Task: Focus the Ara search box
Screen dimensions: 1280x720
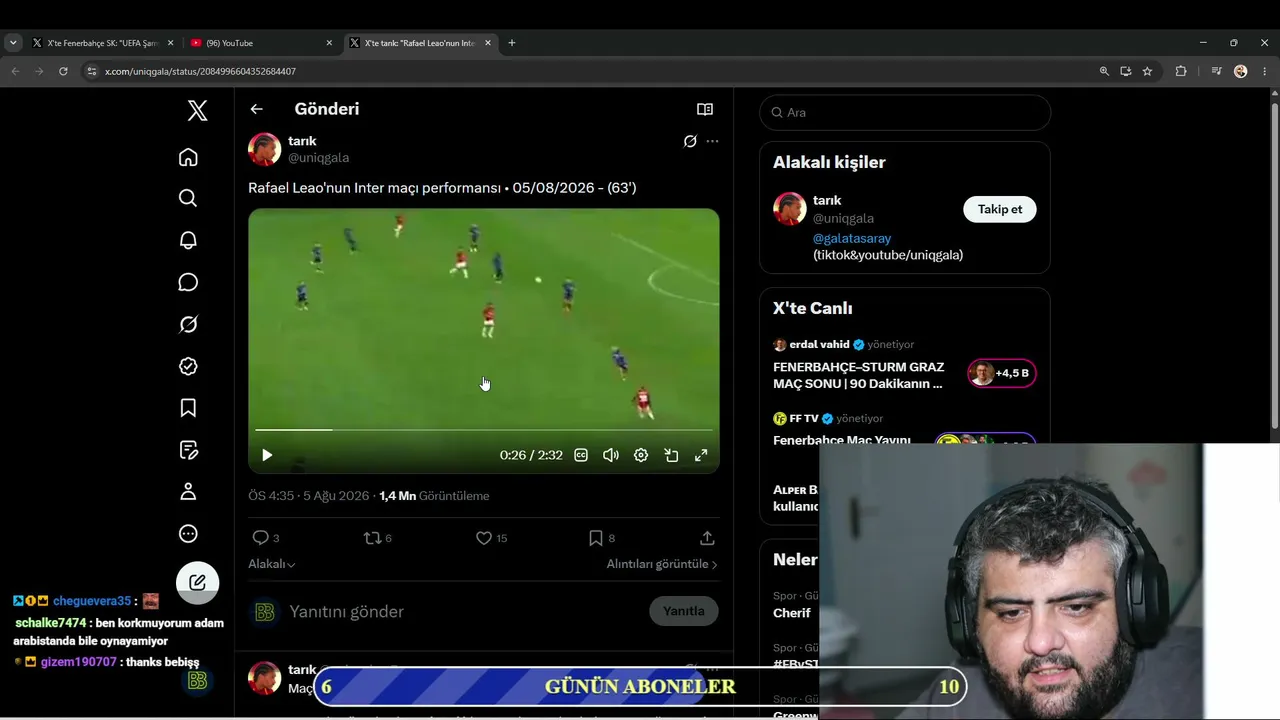Action: [905, 112]
